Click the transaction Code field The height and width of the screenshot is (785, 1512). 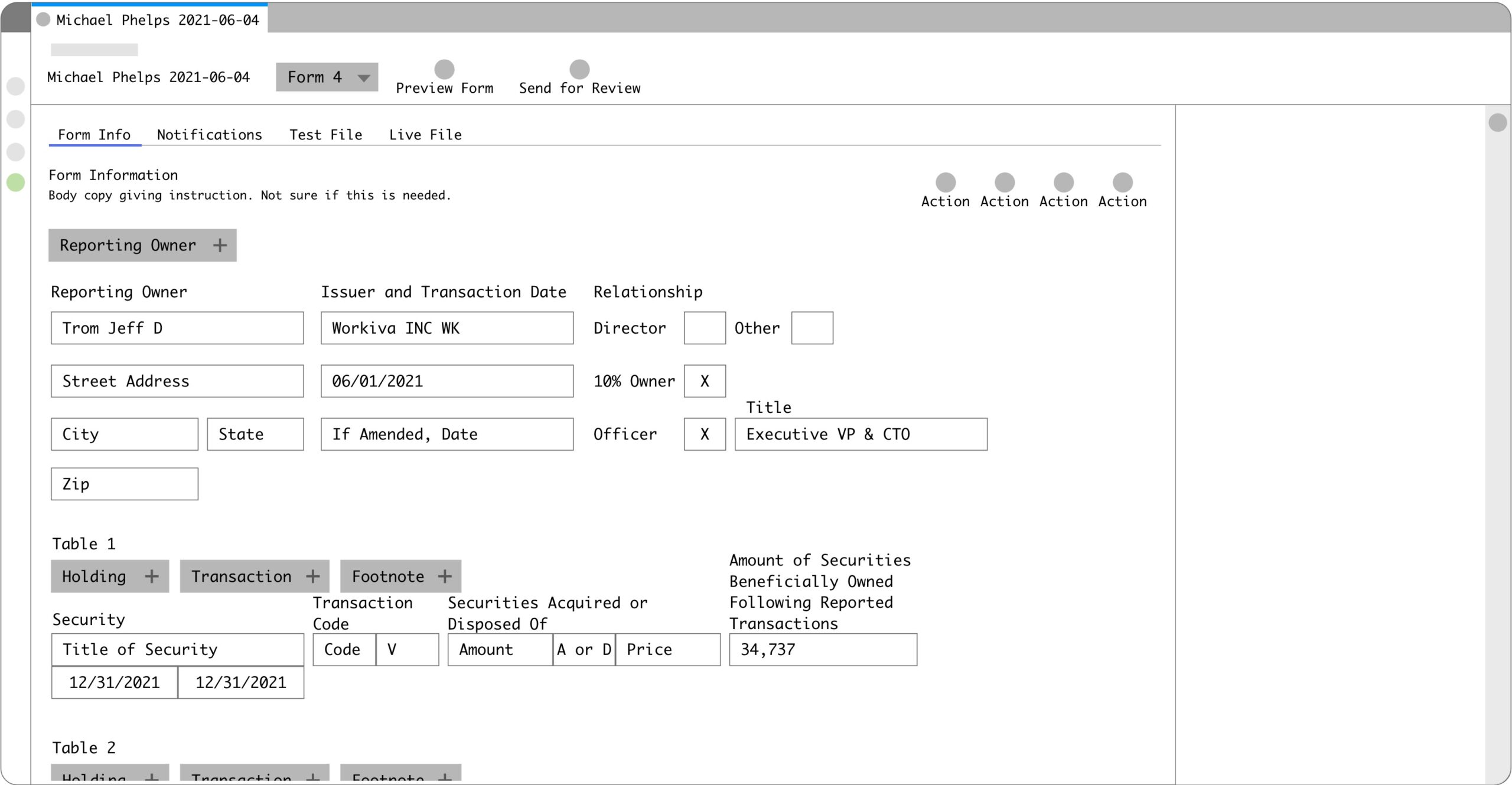(x=344, y=650)
